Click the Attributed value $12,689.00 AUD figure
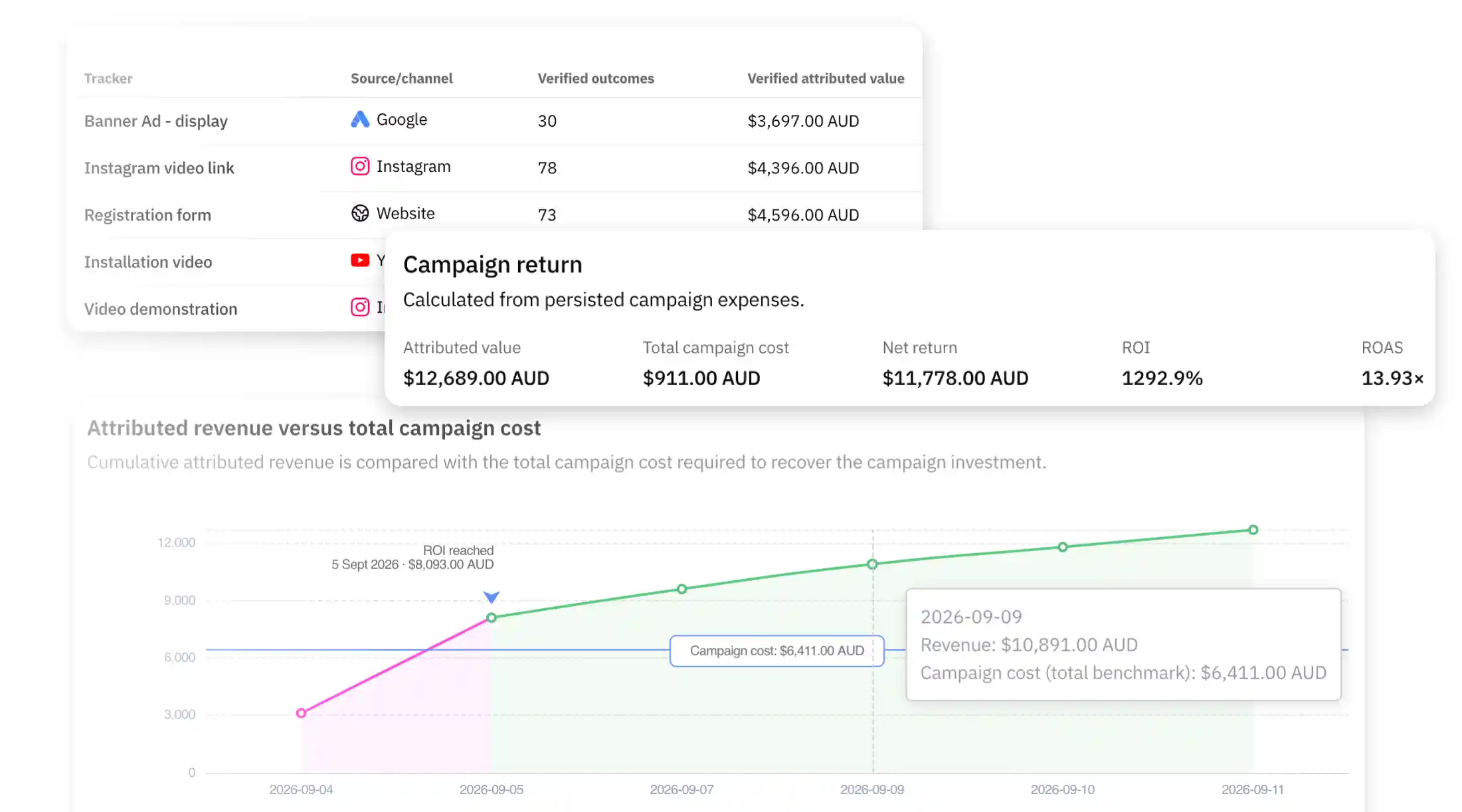The width and height of the screenshot is (1462, 812). [x=476, y=378]
